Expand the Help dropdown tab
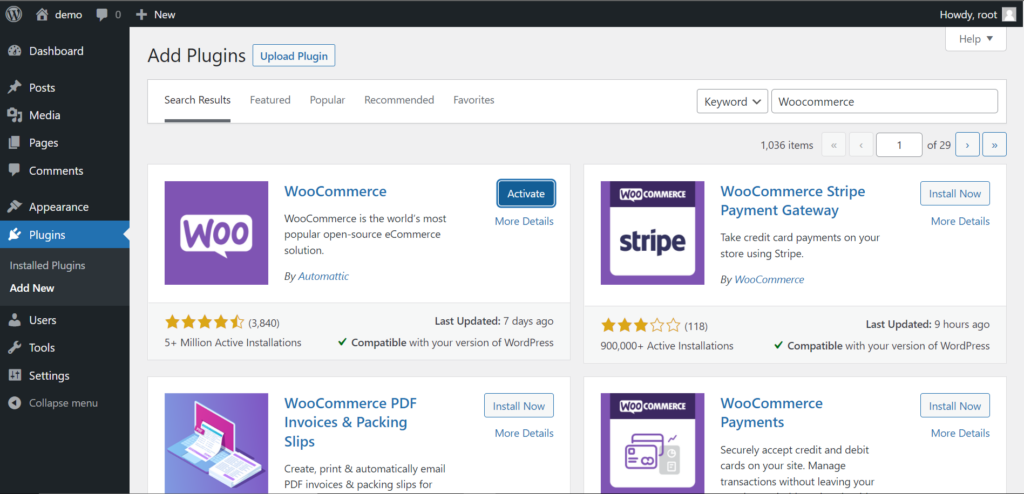 976,39
